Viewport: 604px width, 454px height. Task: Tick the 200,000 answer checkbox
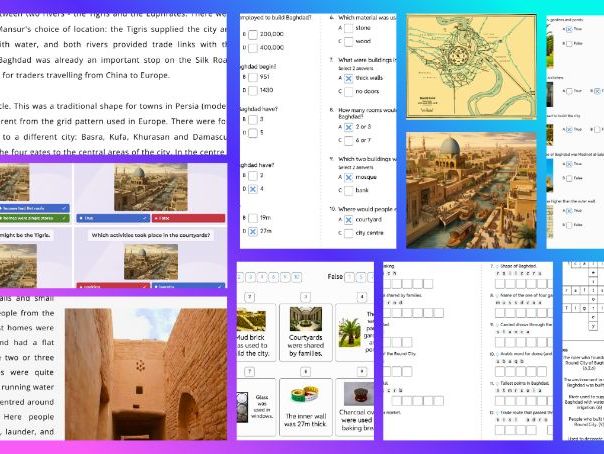pos(253,35)
